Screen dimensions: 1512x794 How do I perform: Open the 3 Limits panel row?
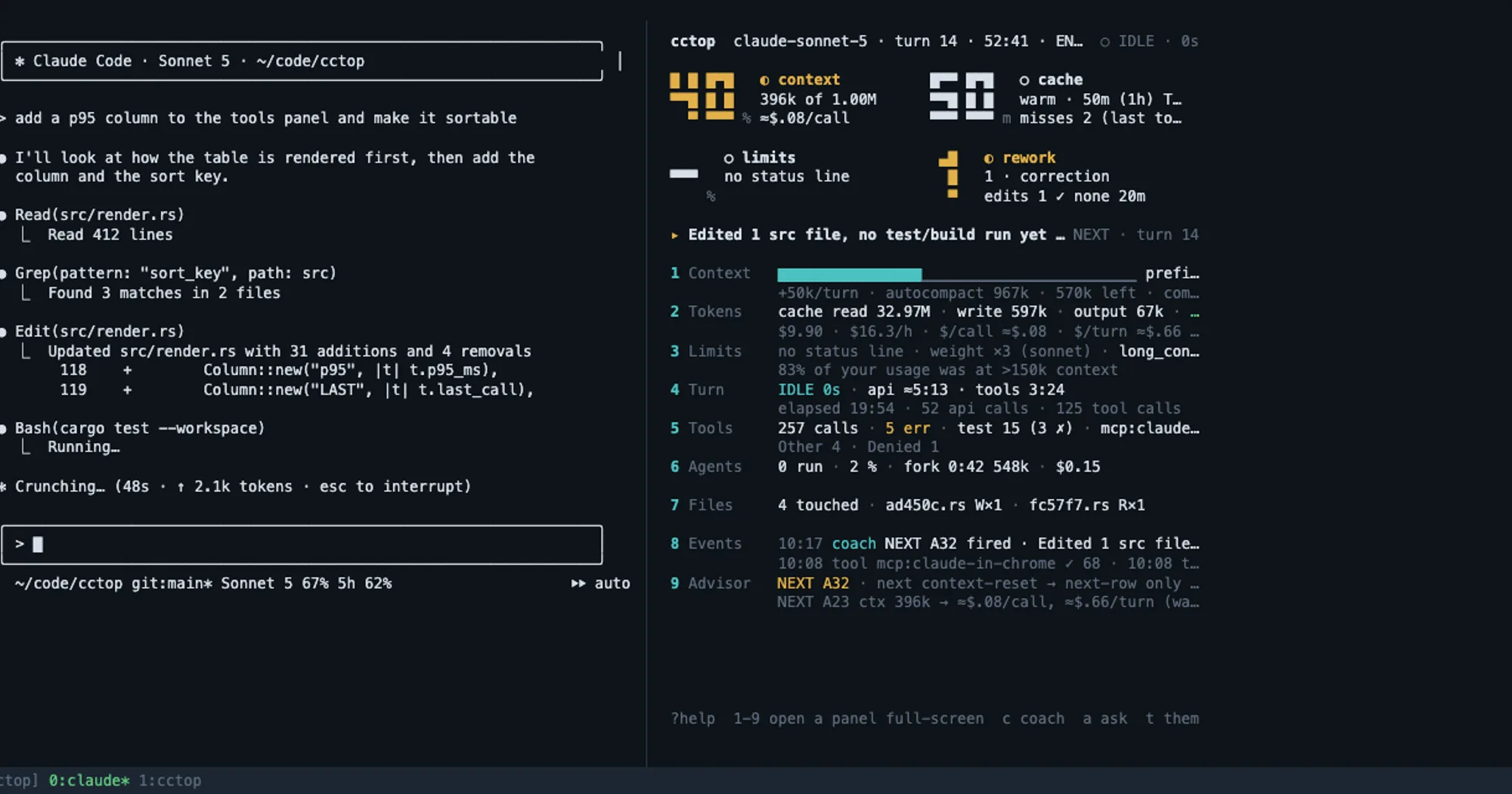[934, 361]
